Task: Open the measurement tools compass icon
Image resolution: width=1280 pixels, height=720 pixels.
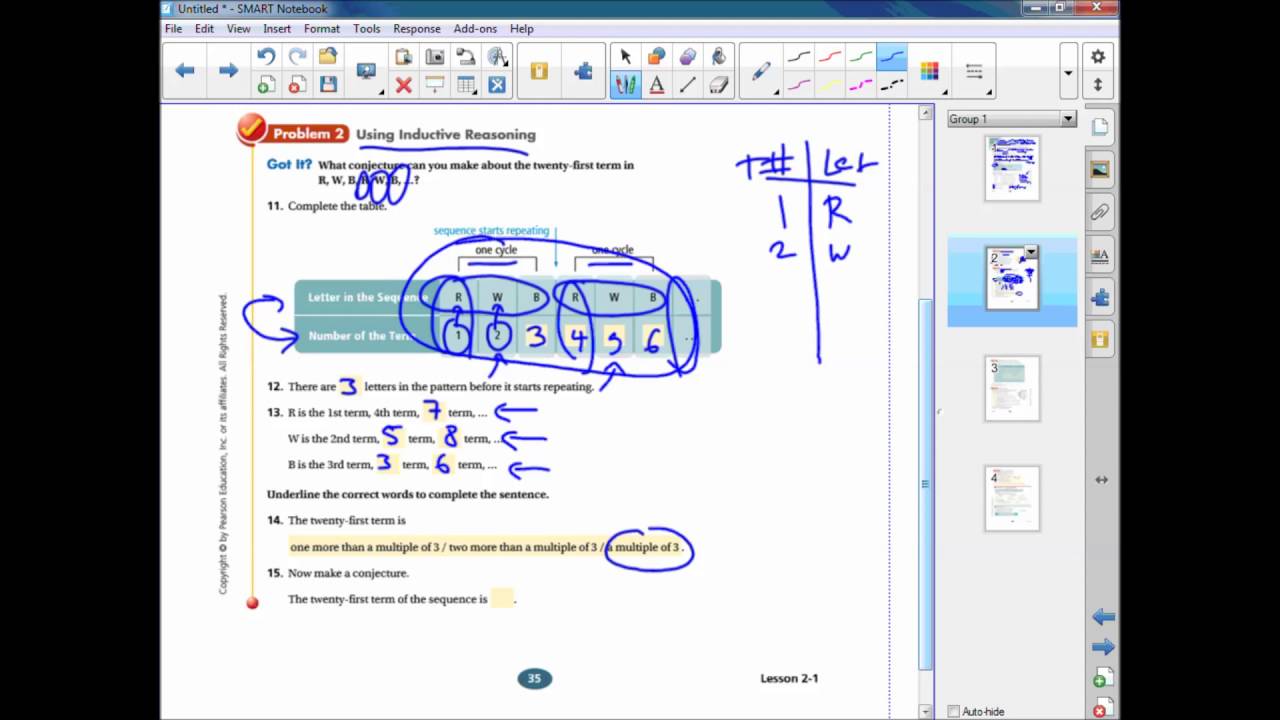Action: [x=497, y=57]
